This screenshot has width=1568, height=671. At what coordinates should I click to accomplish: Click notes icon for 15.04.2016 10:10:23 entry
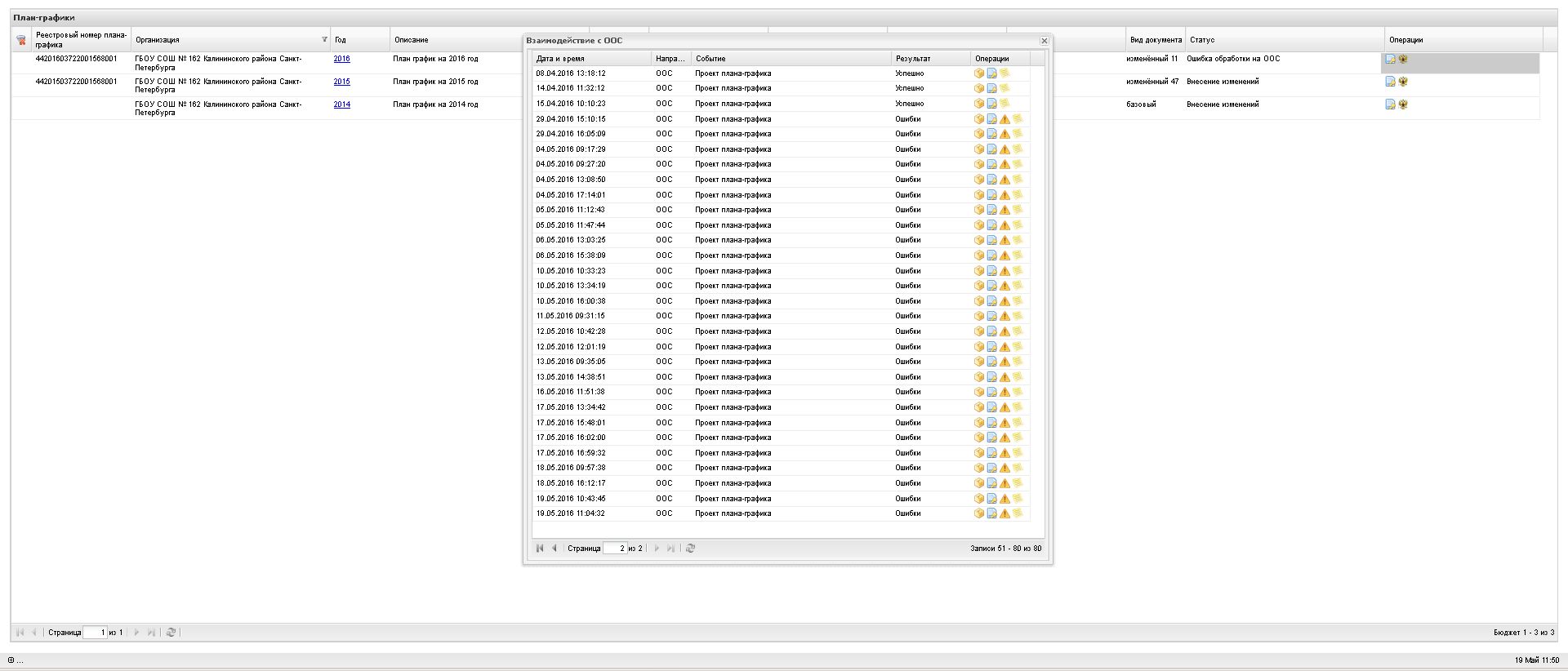[1004, 104]
